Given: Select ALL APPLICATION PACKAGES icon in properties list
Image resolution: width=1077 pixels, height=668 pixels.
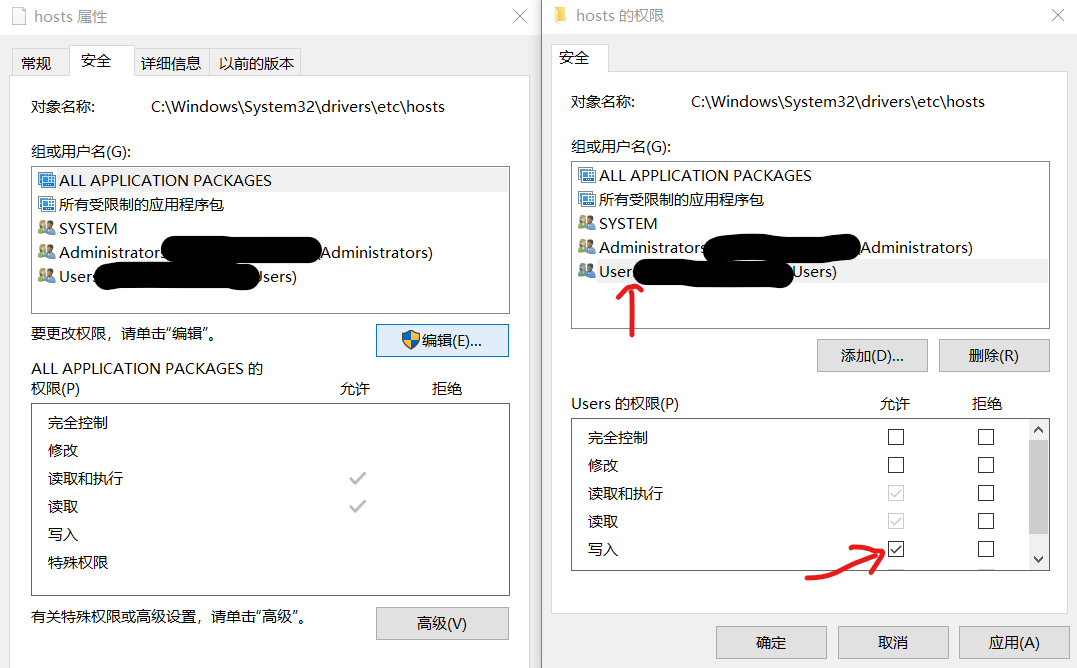Looking at the screenshot, I should 47,180.
